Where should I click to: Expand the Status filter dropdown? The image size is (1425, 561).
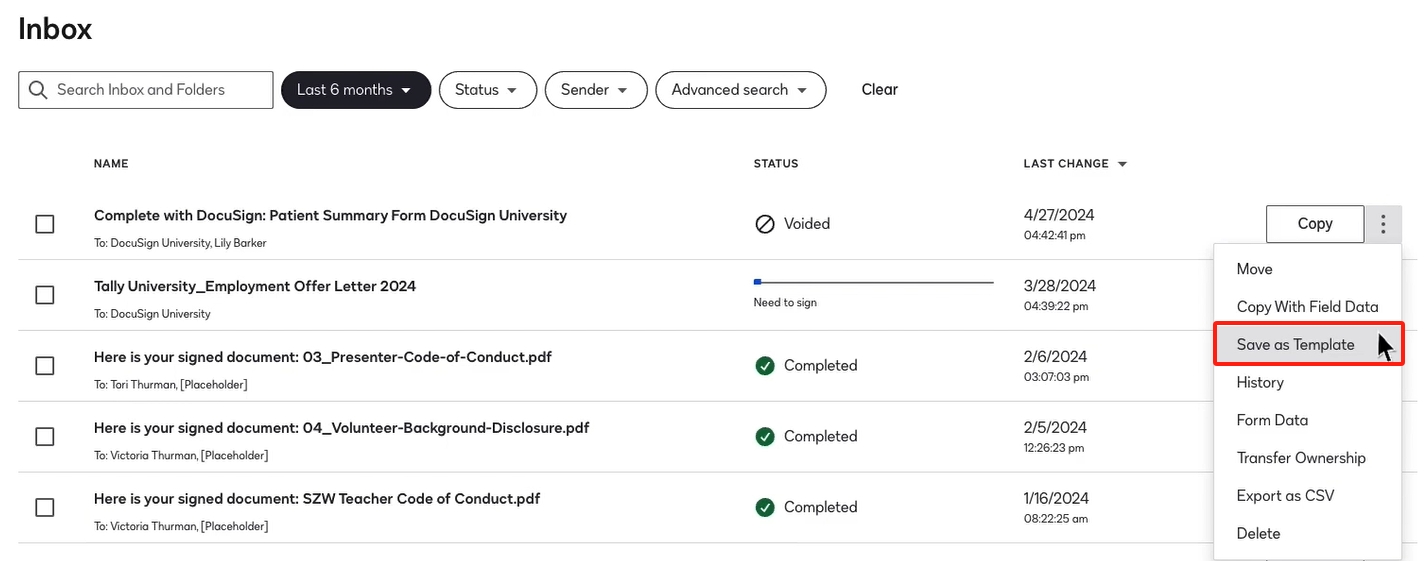487,90
